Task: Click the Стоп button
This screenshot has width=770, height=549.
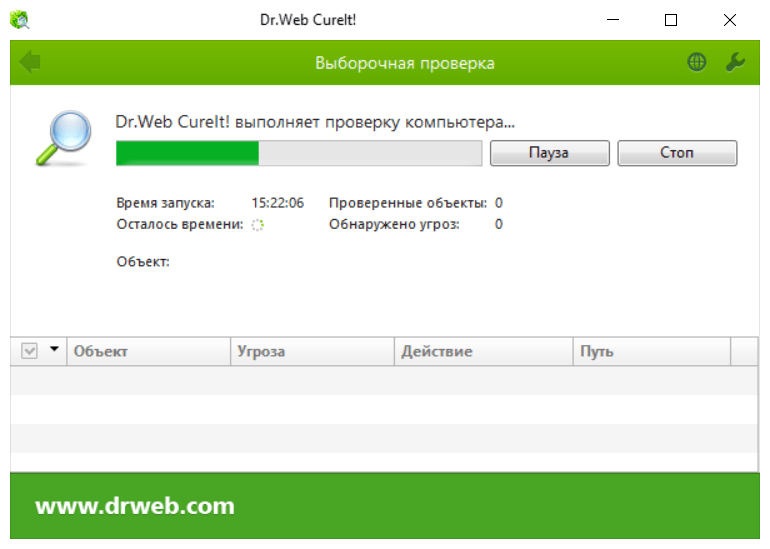Action: 677,153
